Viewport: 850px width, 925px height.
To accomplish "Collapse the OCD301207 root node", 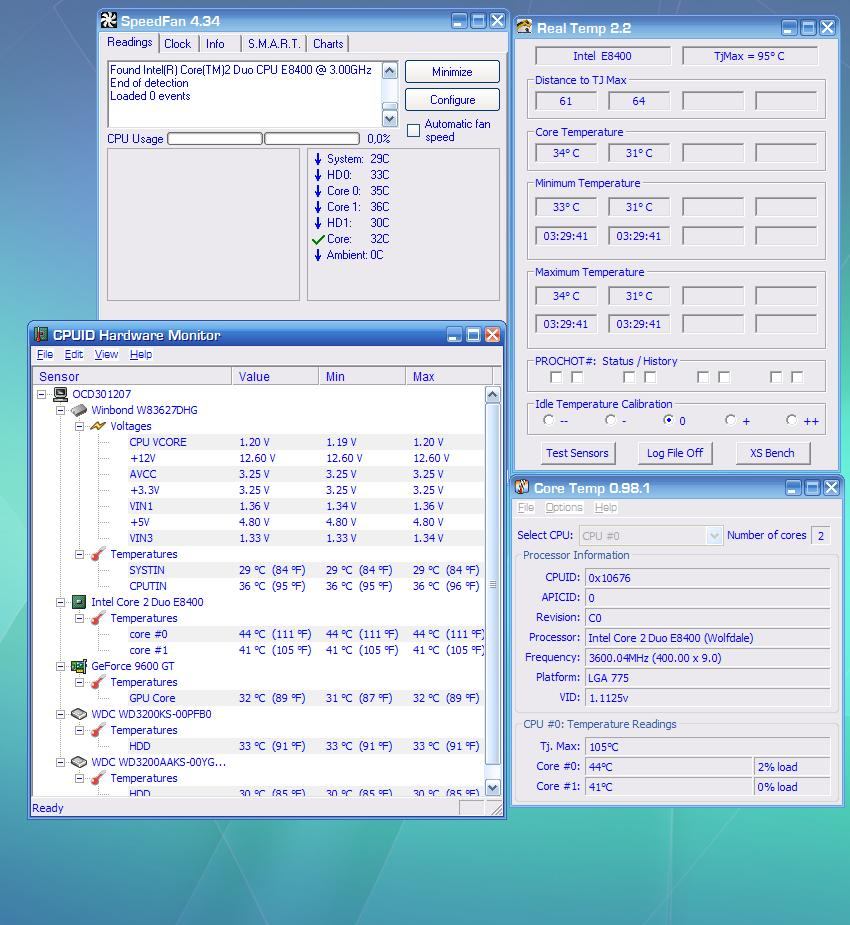I will tap(41, 393).
